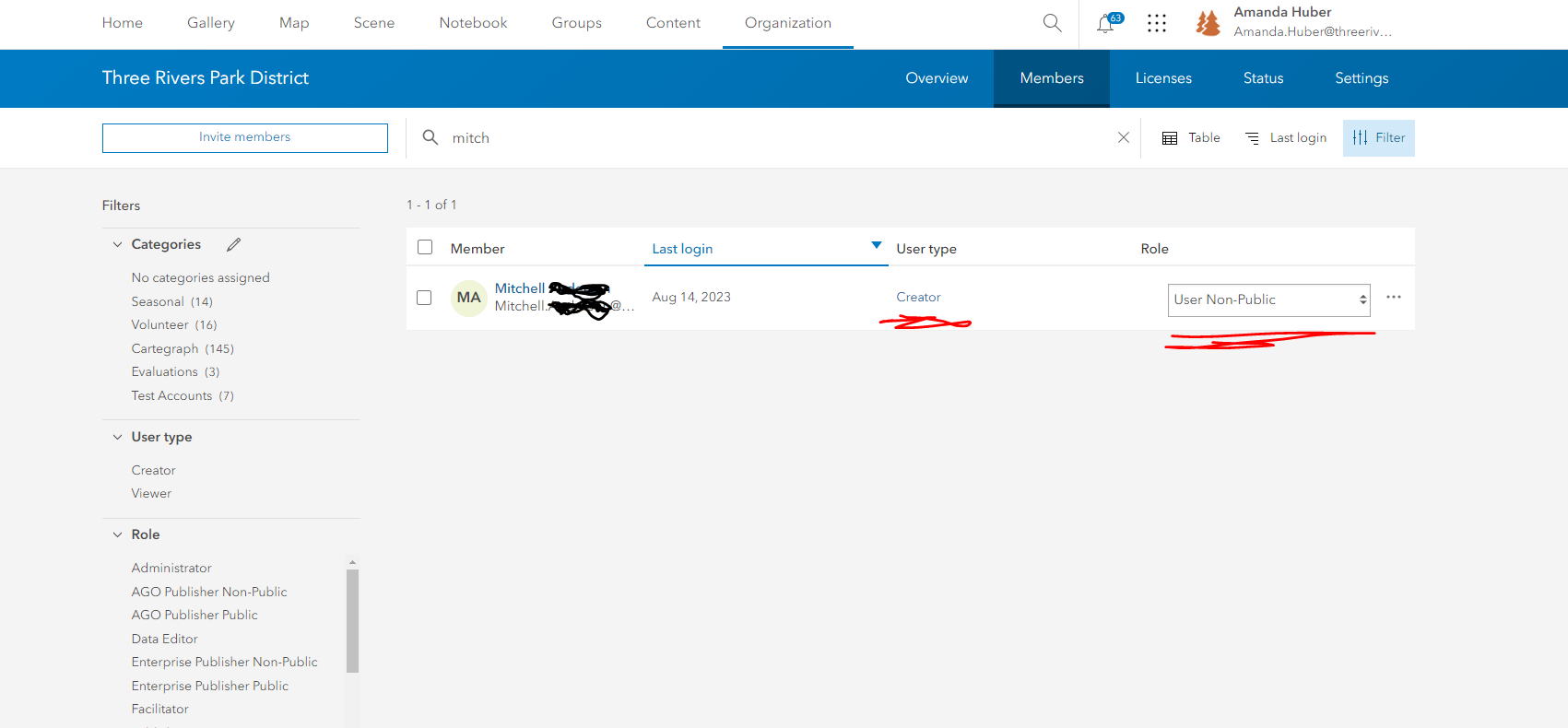Click the pencil icon beside Categories
The image size is (1568, 728).
(234, 244)
